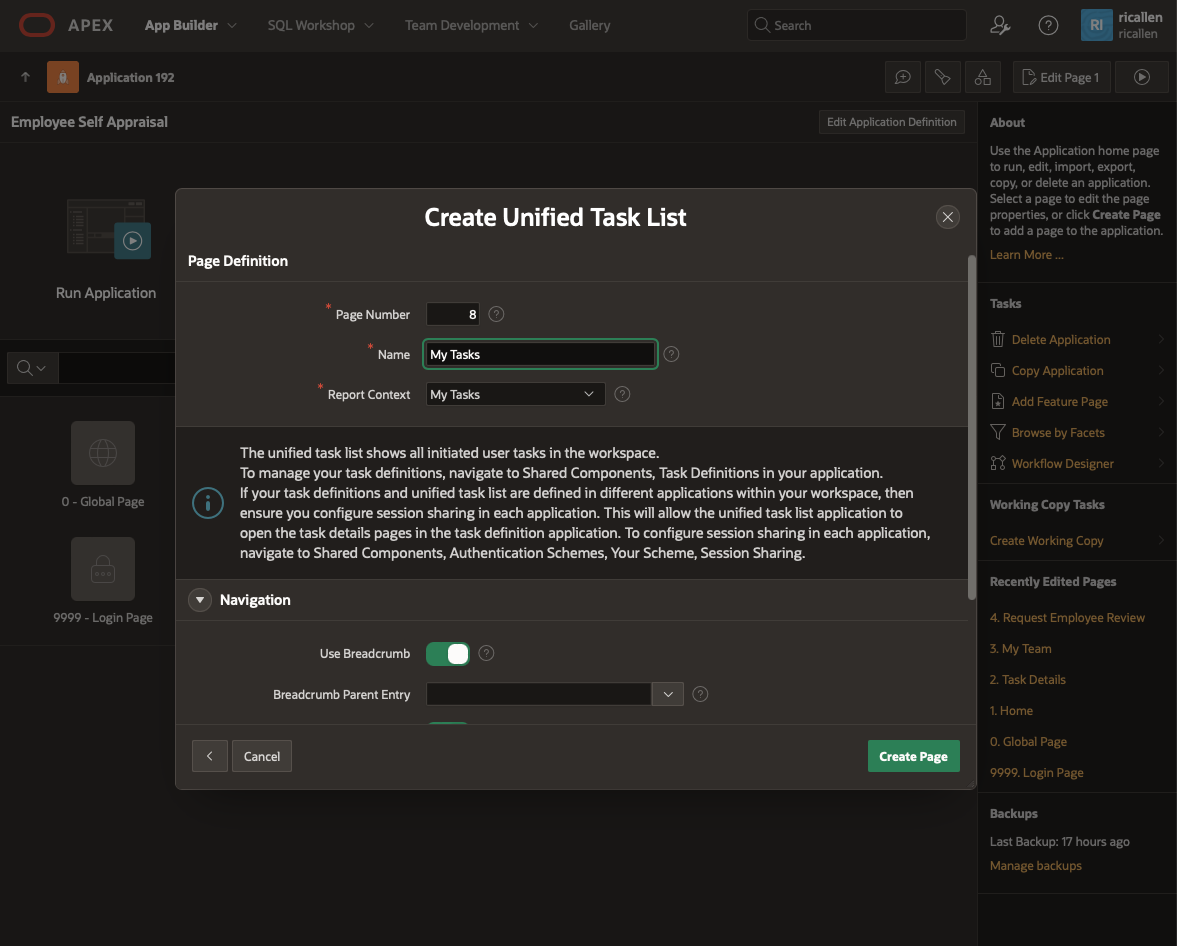The height and width of the screenshot is (946, 1177).
Task: Open the Shared Components icon in toolbar
Action: 983,77
